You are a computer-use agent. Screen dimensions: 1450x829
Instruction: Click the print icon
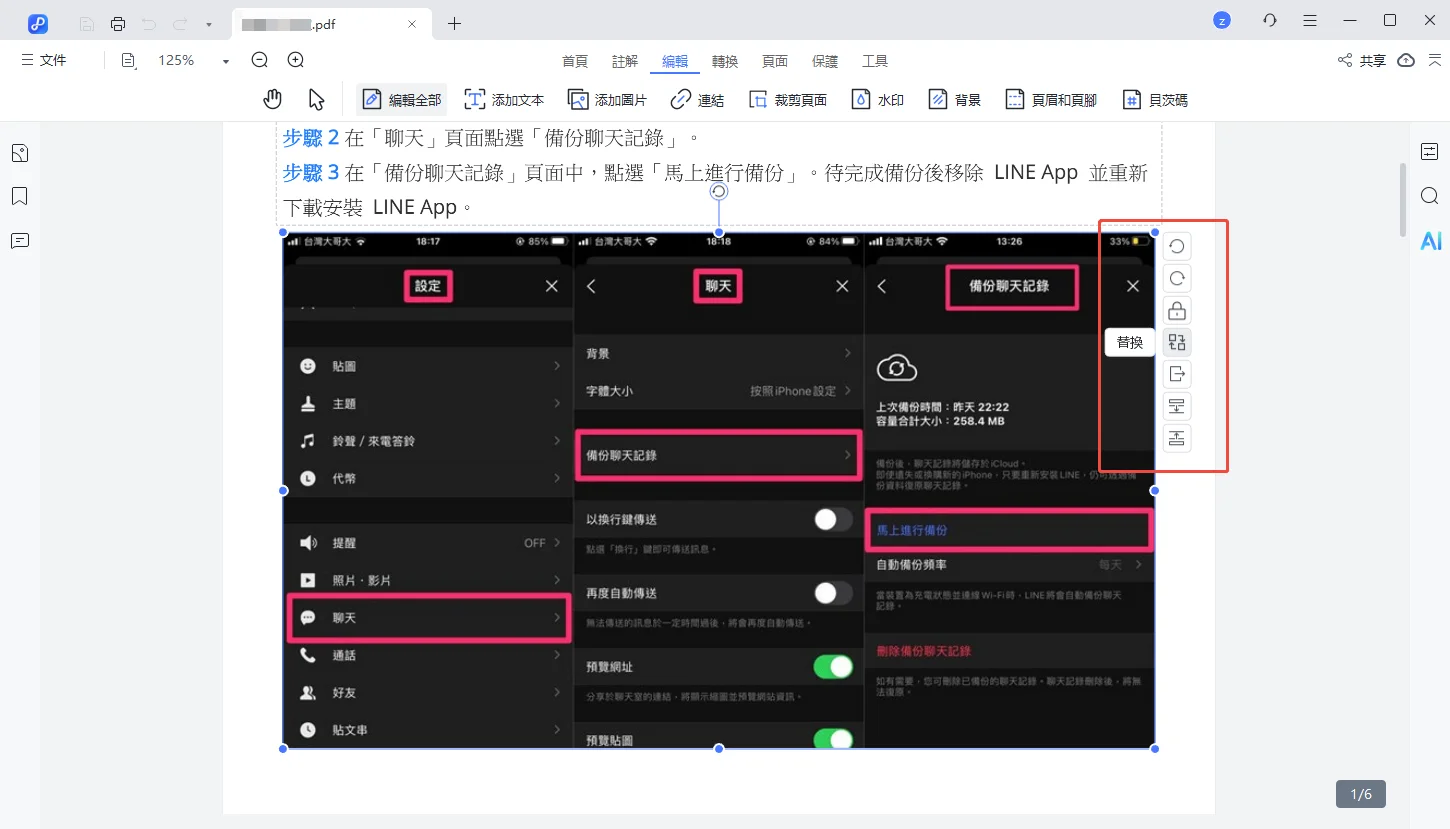(x=118, y=23)
